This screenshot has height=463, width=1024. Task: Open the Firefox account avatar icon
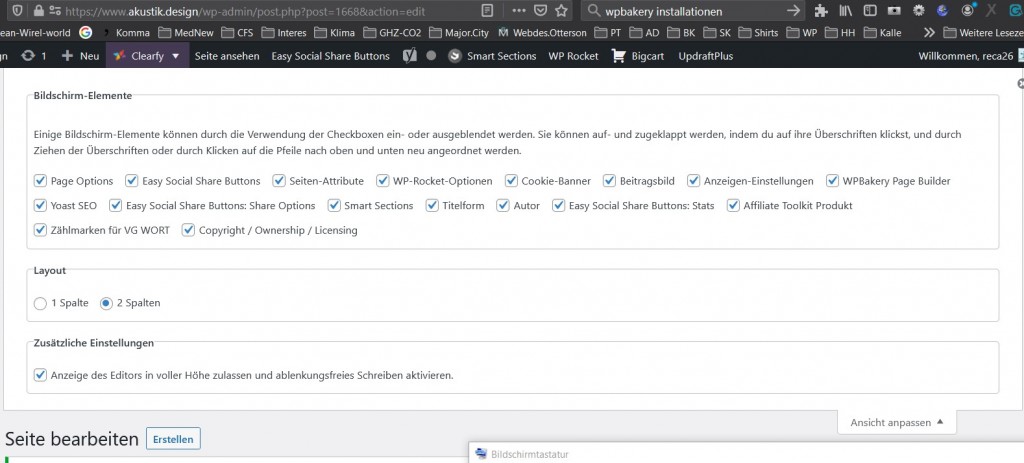pyautogui.click(x=968, y=10)
